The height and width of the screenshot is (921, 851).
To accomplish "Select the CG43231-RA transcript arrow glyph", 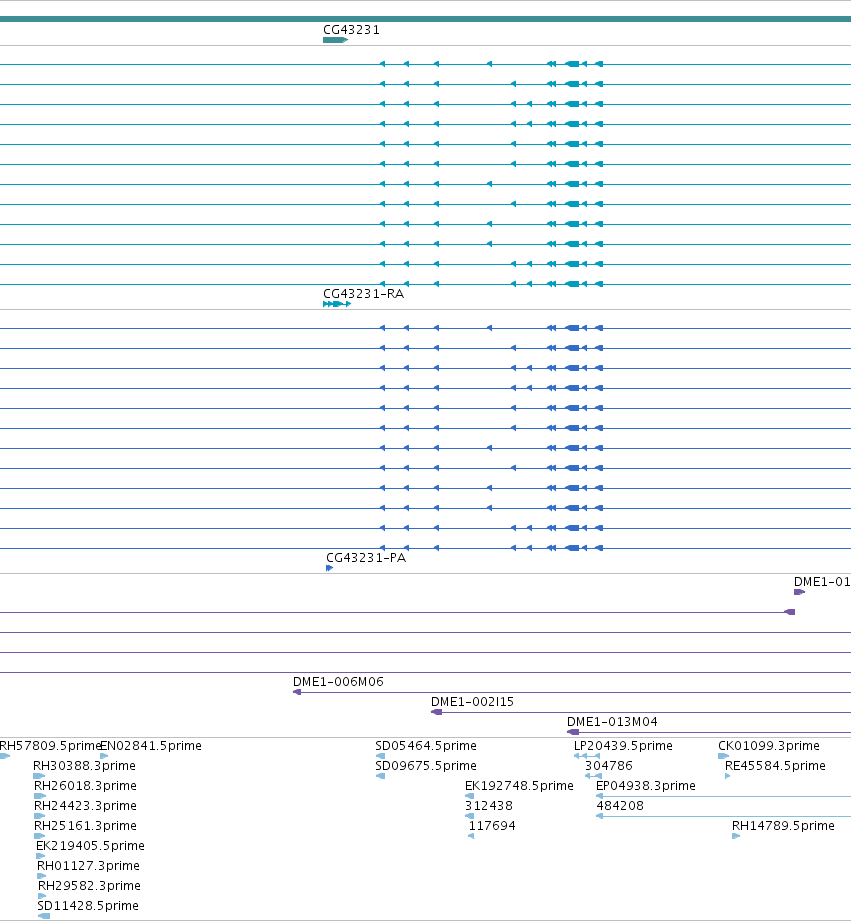I will [337, 304].
